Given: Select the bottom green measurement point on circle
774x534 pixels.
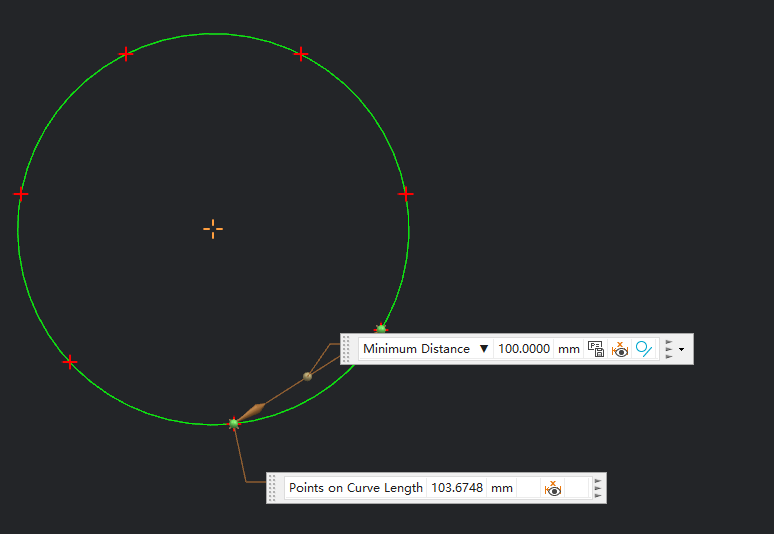Looking at the screenshot, I should pos(234,423).
